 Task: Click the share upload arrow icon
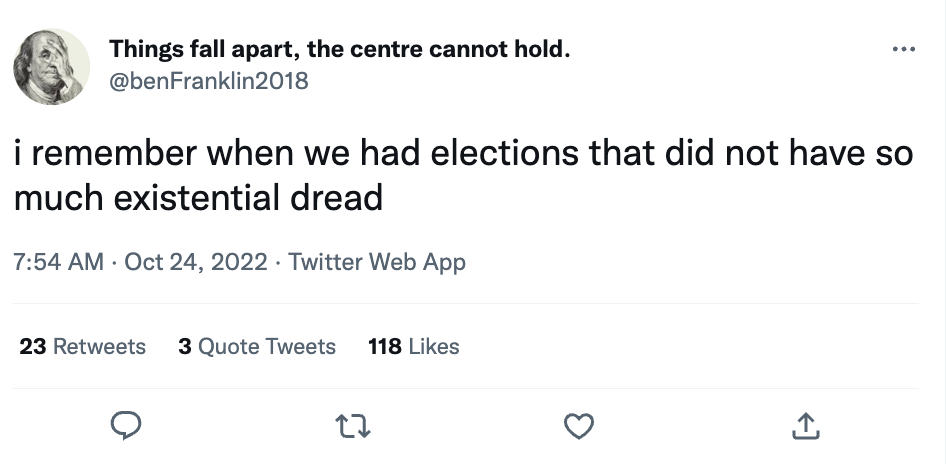click(805, 426)
